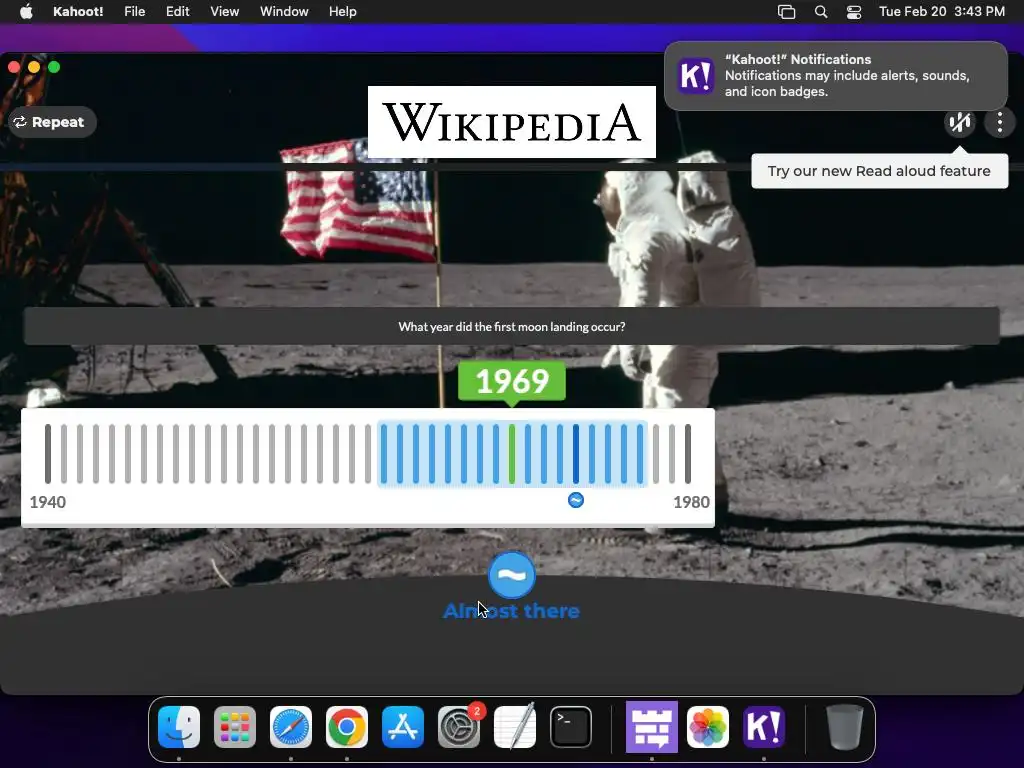
Task: Open Launchpad from the Dock
Action: tap(235, 727)
